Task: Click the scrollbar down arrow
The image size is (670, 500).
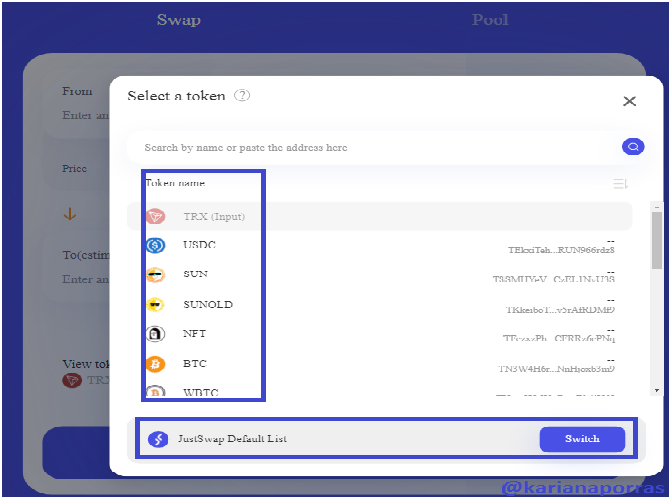Action: (x=657, y=391)
